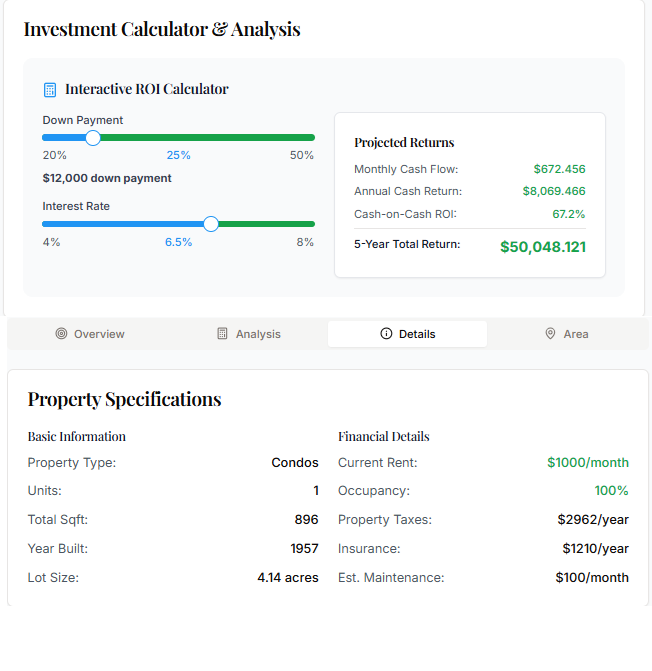
Task: Switch to the Overview tab
Action: 89,334
